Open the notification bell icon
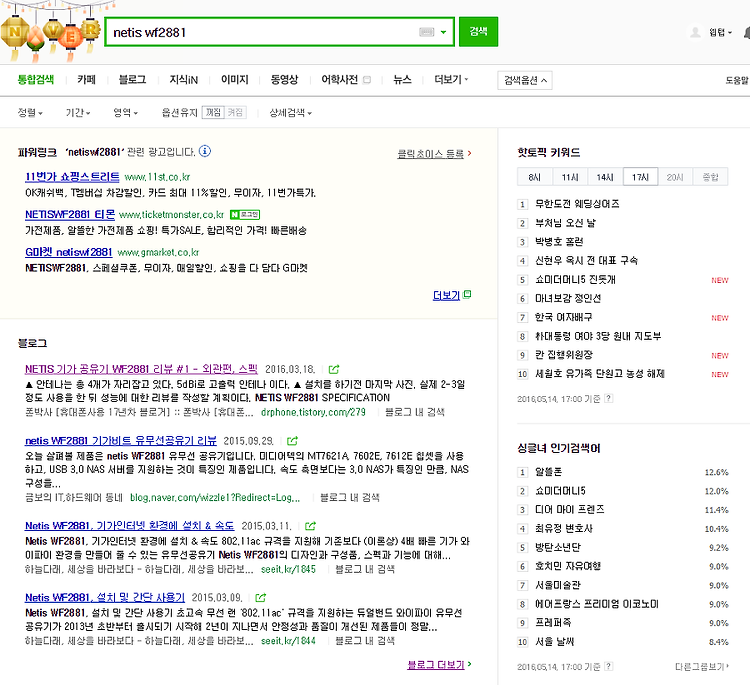The width and height of the screenshot is (750, 685). (747, 33)
